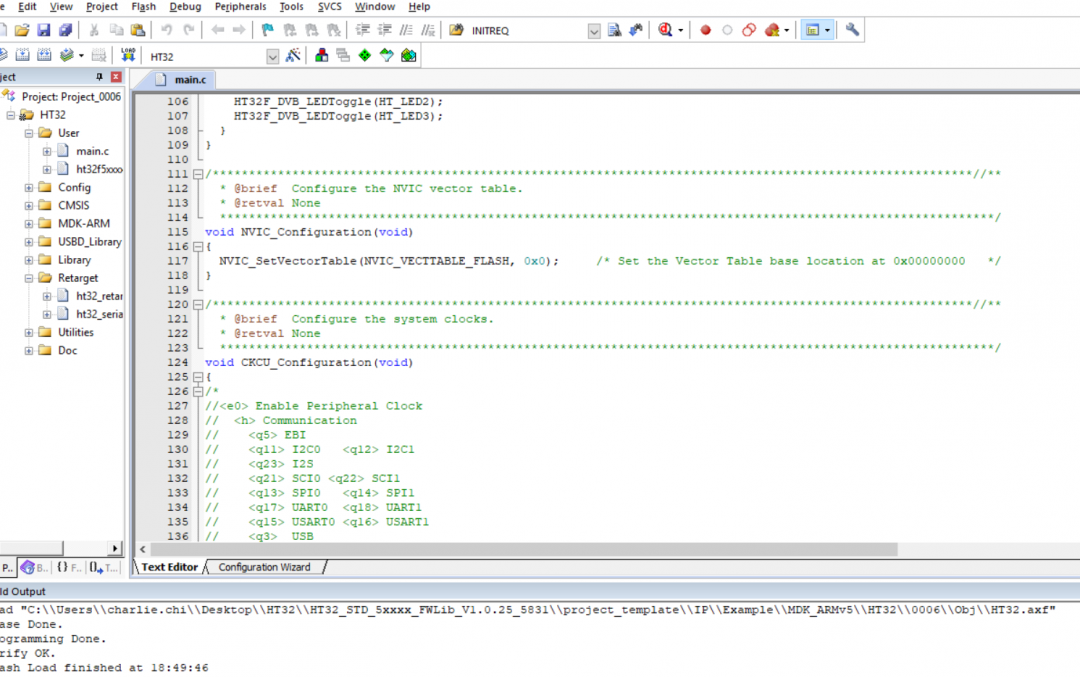The height and width of the screenshot is (677, 1080).
Task: Open the Edit menu
Action: click(x=28, y=7)
